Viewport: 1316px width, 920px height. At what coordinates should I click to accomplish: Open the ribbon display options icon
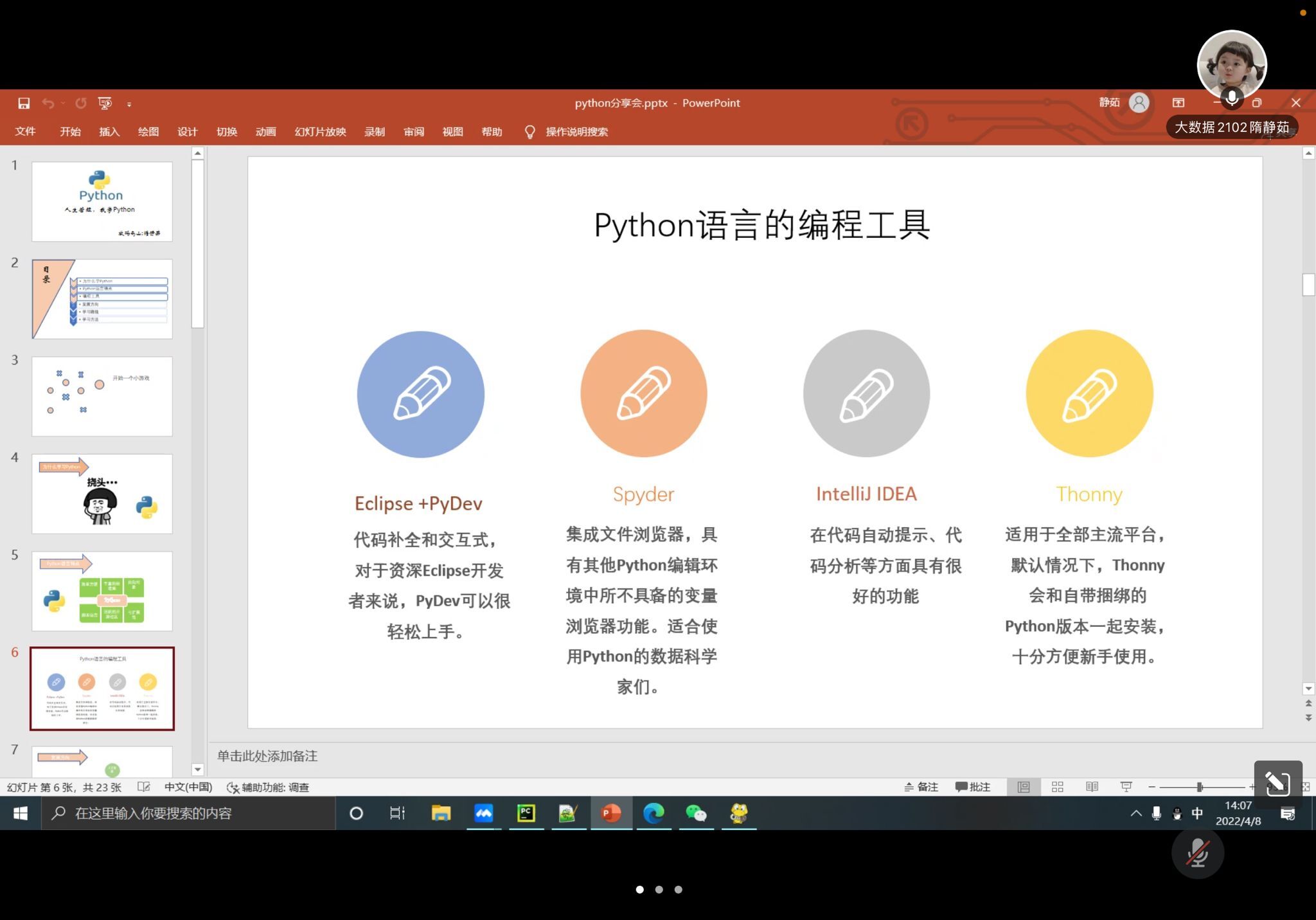click(1178, 103)
